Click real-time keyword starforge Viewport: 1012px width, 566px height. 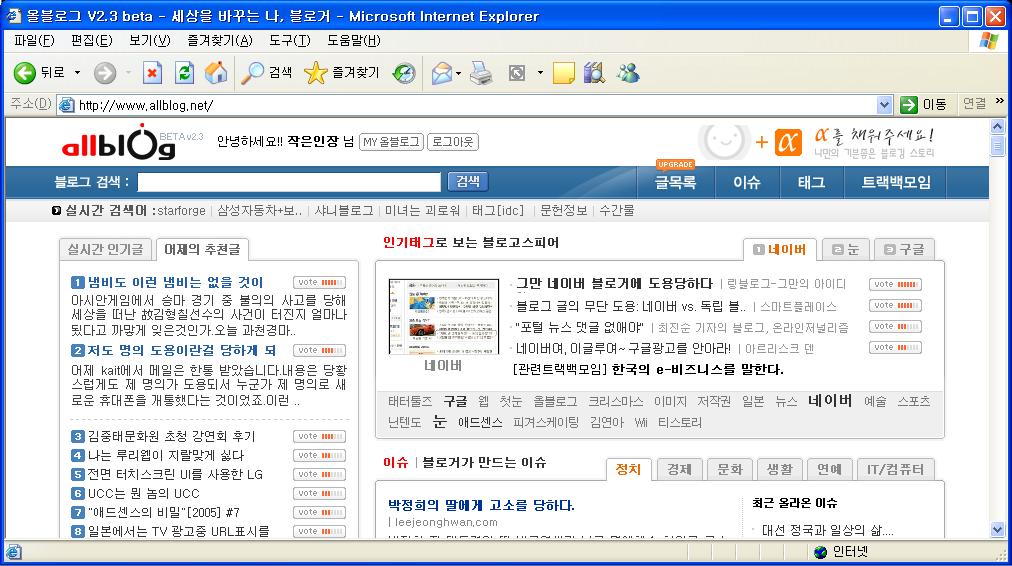tap(181, 210)
